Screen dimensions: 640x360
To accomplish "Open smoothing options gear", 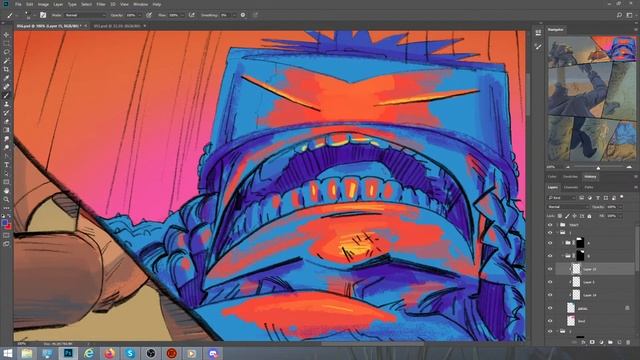I will pos(243,15).
